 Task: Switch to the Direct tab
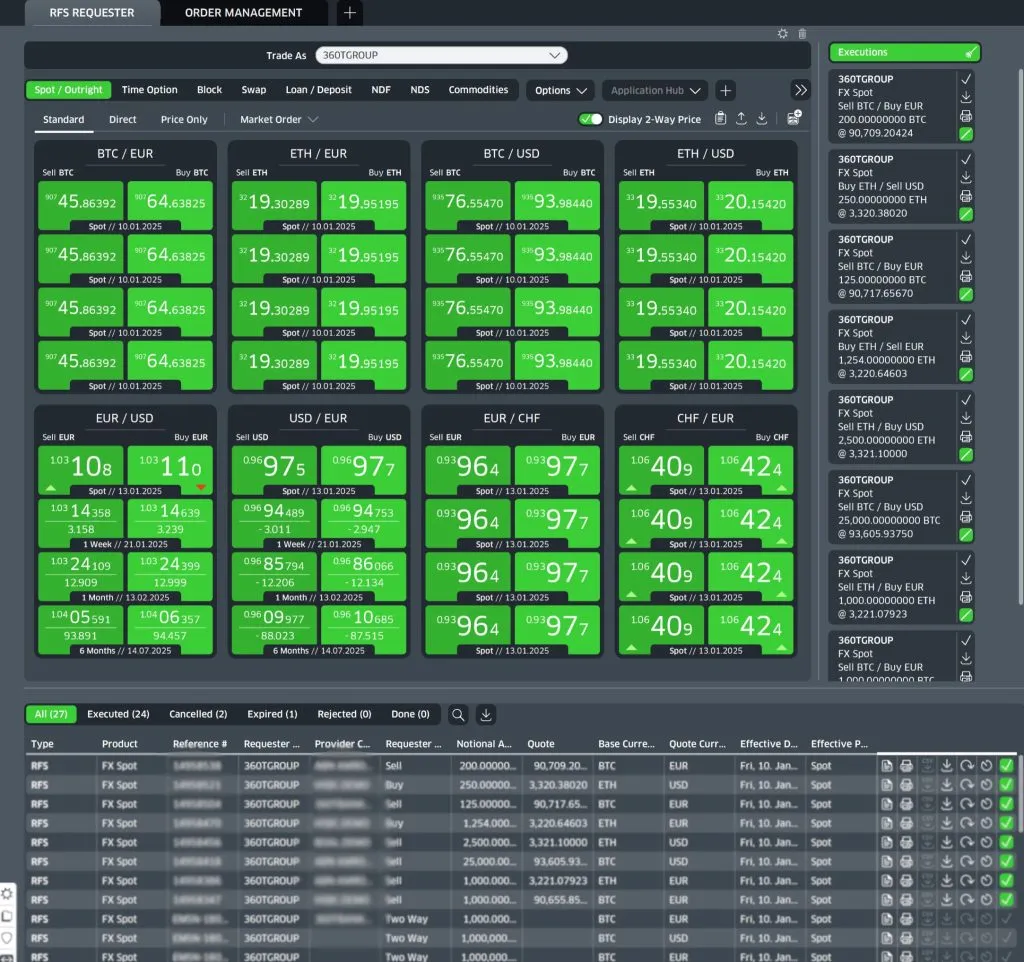point(123,120)
